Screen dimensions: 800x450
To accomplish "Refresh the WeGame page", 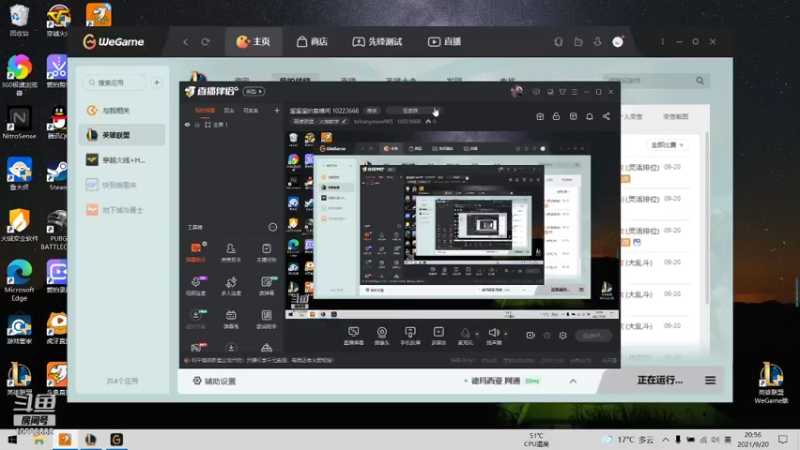I will [x=206, y=42].
